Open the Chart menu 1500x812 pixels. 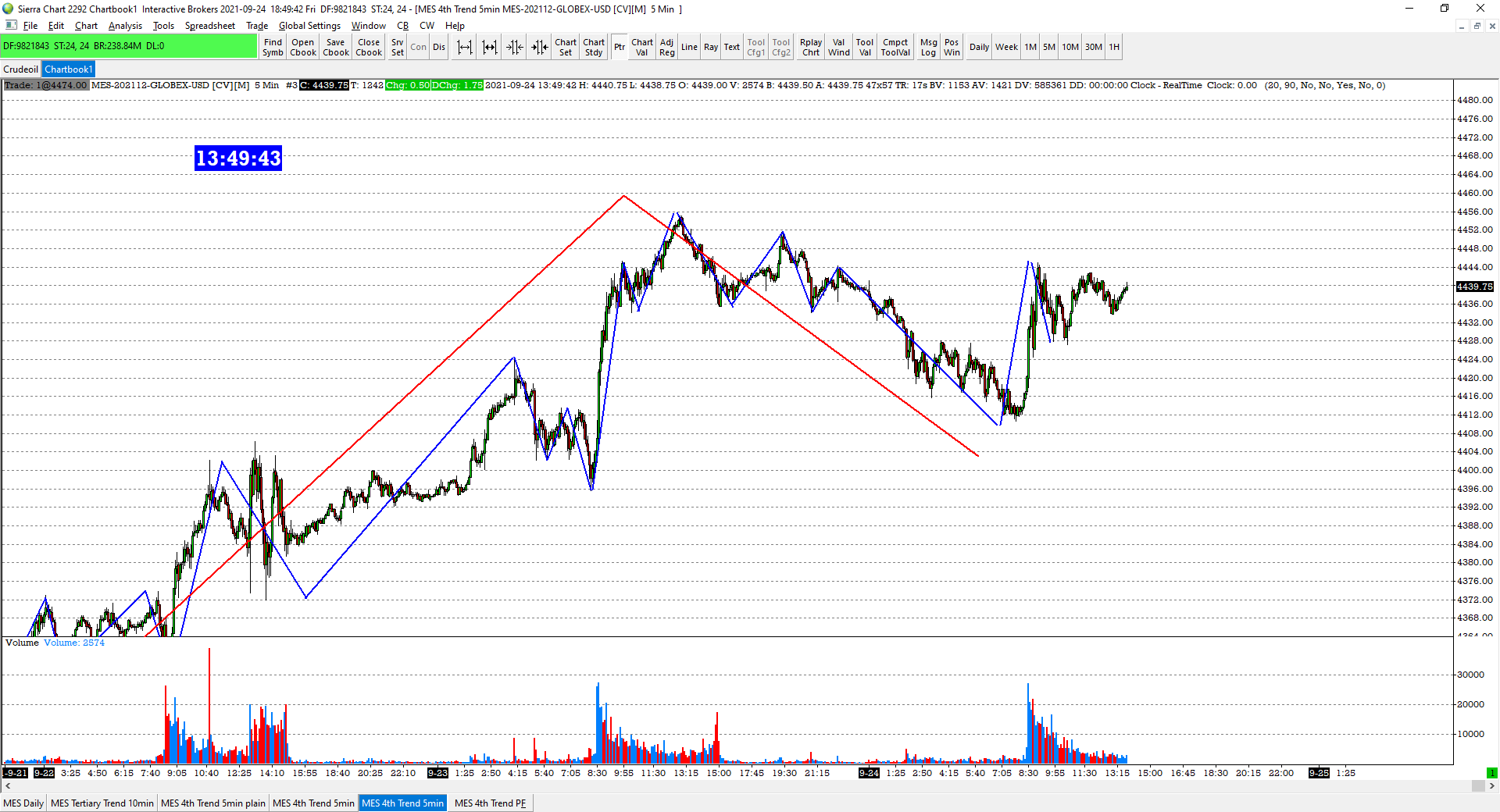pyautogui.click(x=87, y=26)
